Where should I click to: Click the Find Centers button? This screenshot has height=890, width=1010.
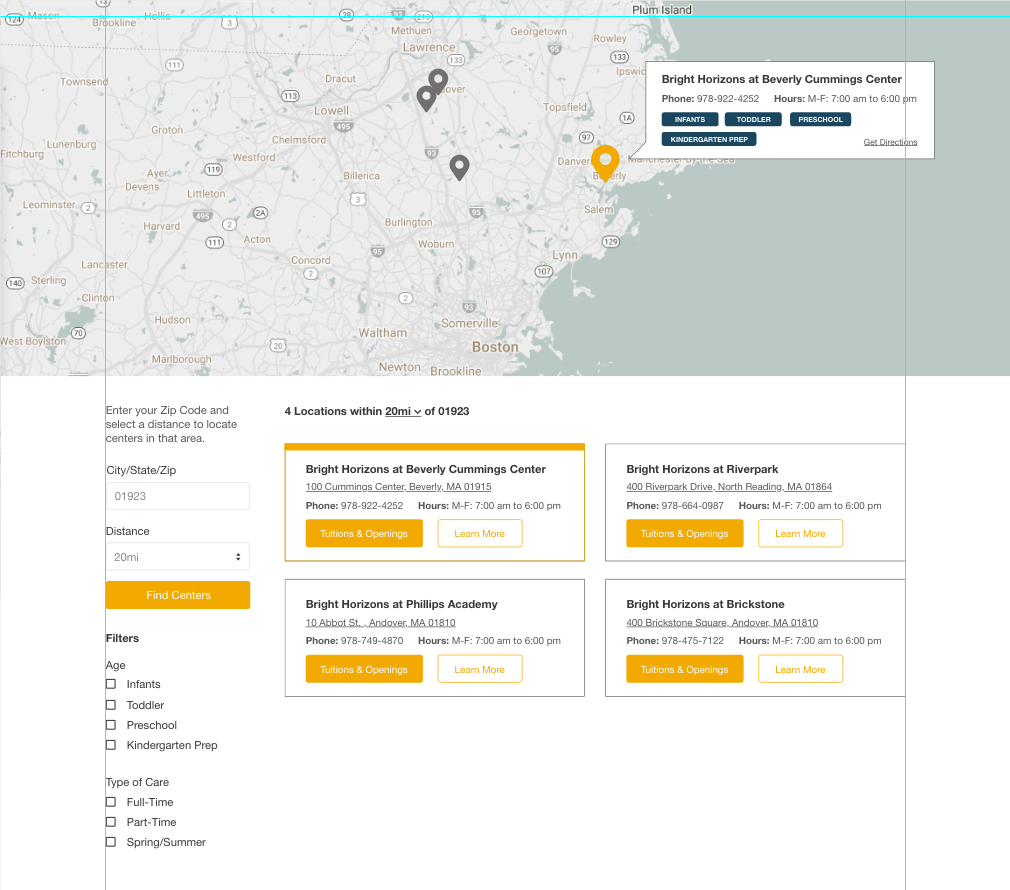178,595
